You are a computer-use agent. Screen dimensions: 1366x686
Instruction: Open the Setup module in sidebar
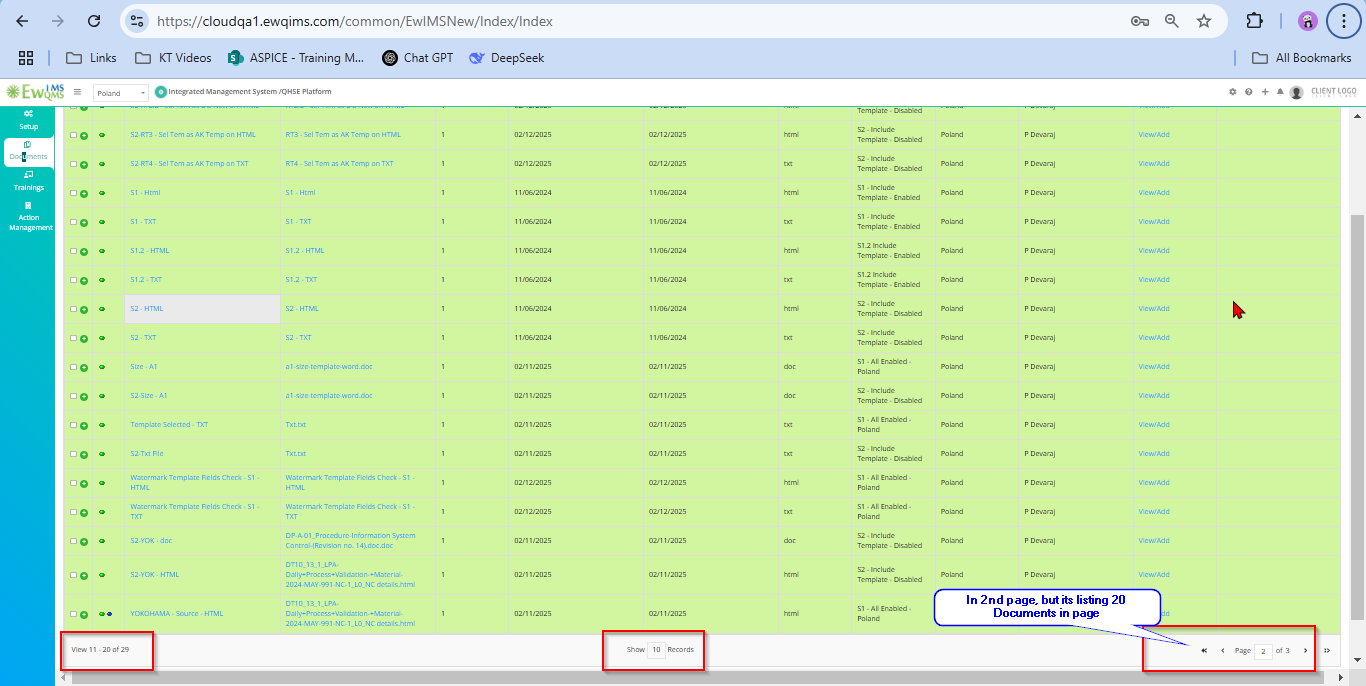tap(29, 119)
